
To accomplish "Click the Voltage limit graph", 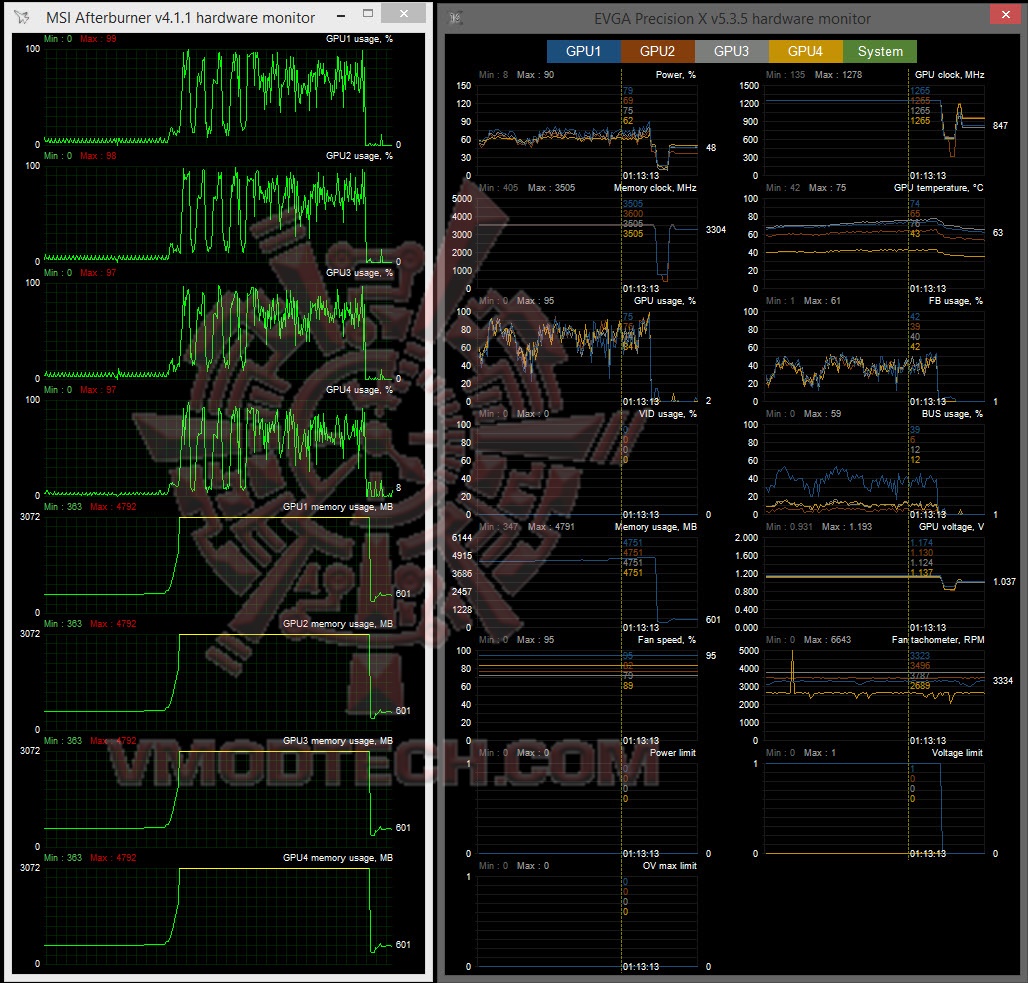I will click(875, 809).
